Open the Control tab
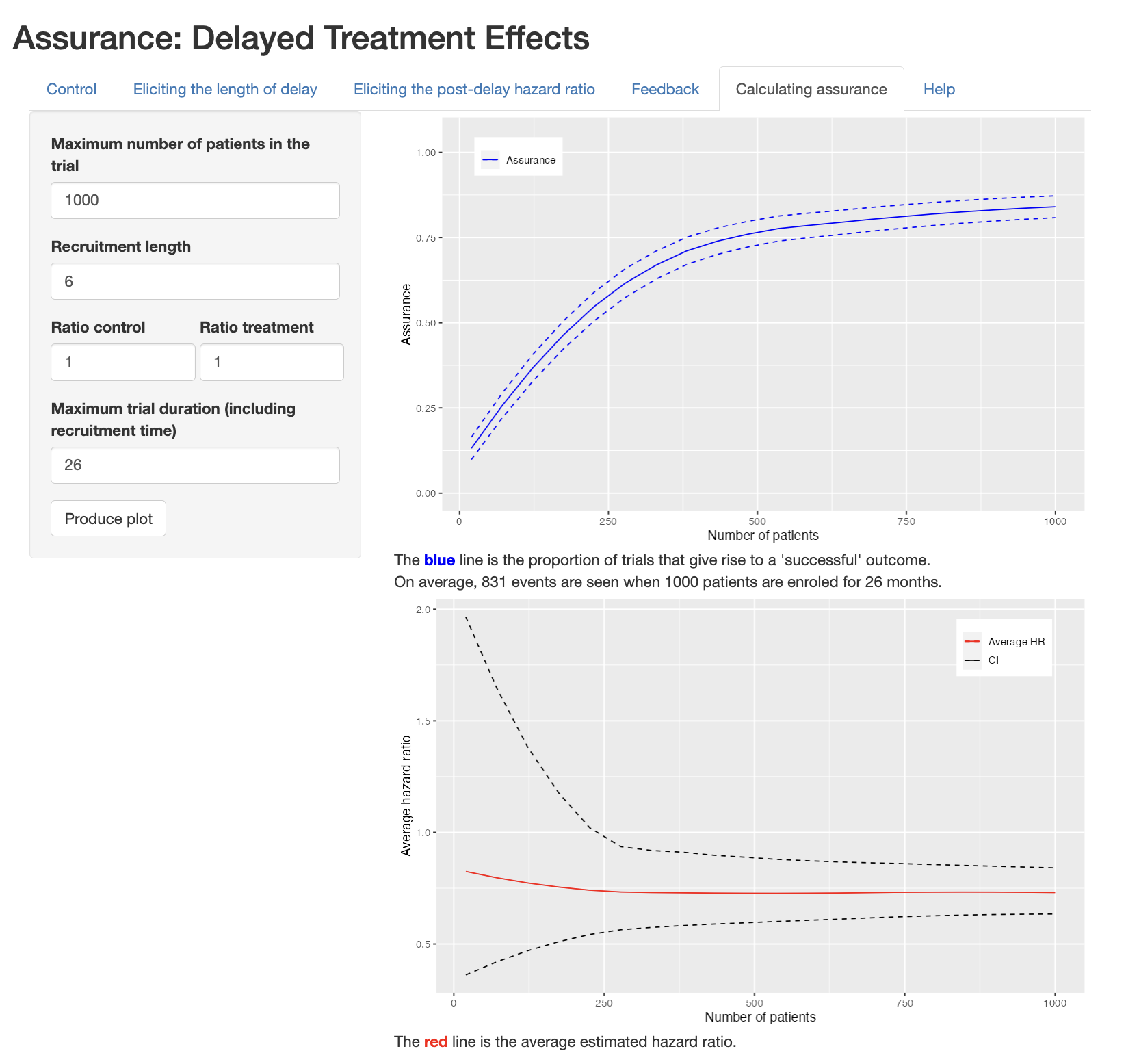 click(71, 89)
